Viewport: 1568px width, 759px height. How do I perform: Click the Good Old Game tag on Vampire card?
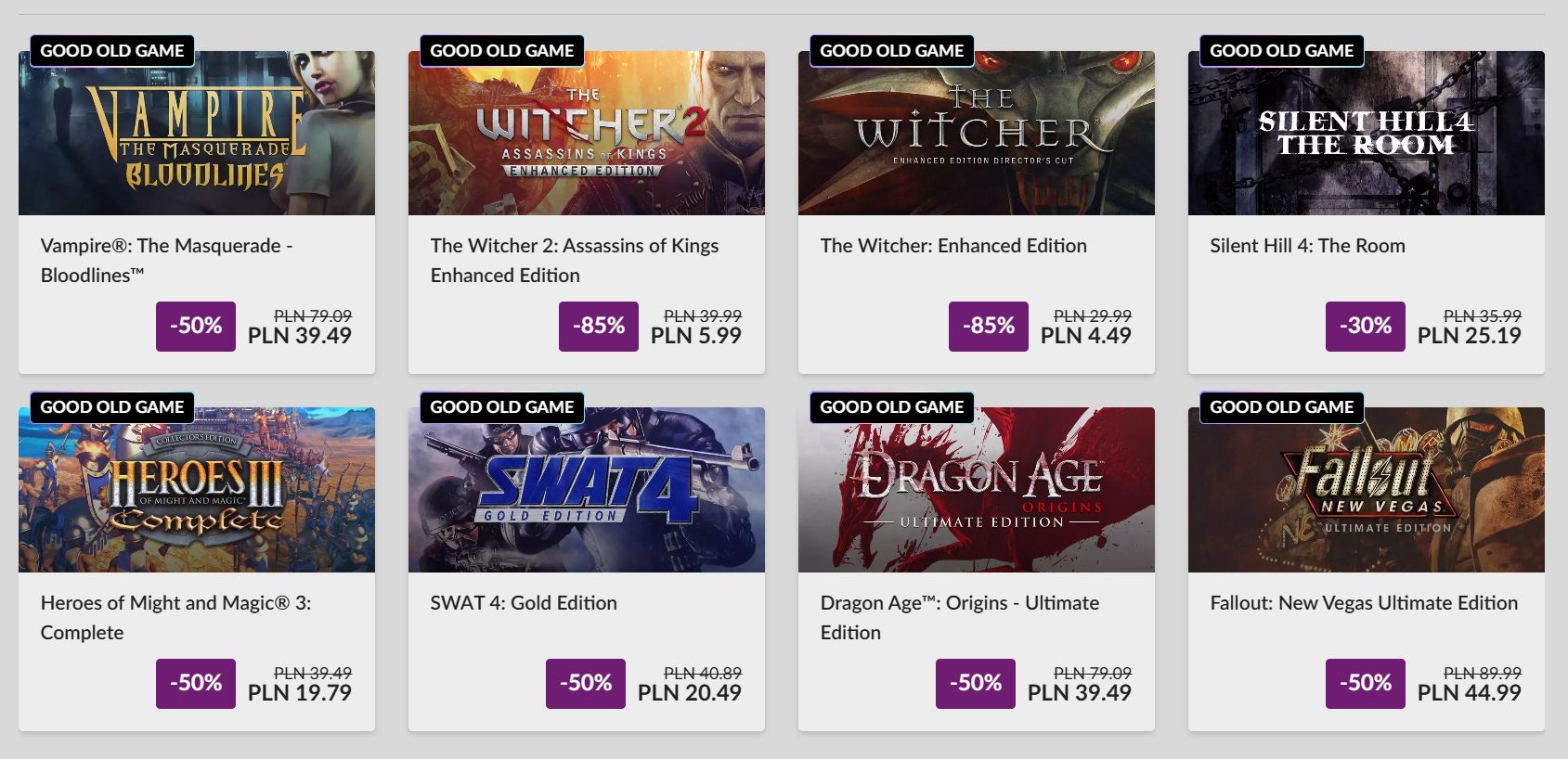pyautogui.click(x=112, y=51)
